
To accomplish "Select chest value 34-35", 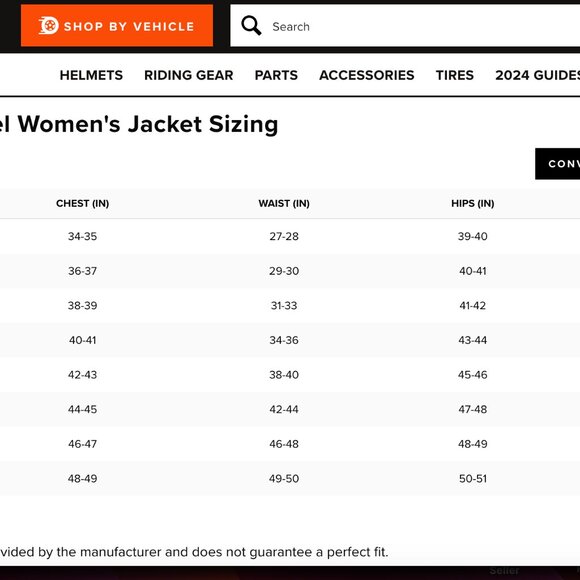I will coord(82,236).
